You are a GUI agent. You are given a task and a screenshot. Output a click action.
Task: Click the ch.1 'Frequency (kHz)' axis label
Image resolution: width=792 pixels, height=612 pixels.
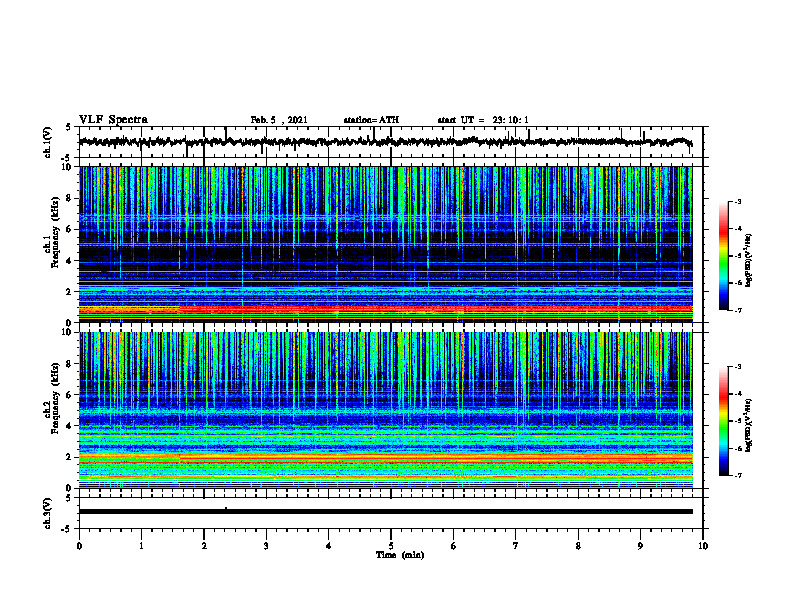pyautogui.click(x=55, y=232)
